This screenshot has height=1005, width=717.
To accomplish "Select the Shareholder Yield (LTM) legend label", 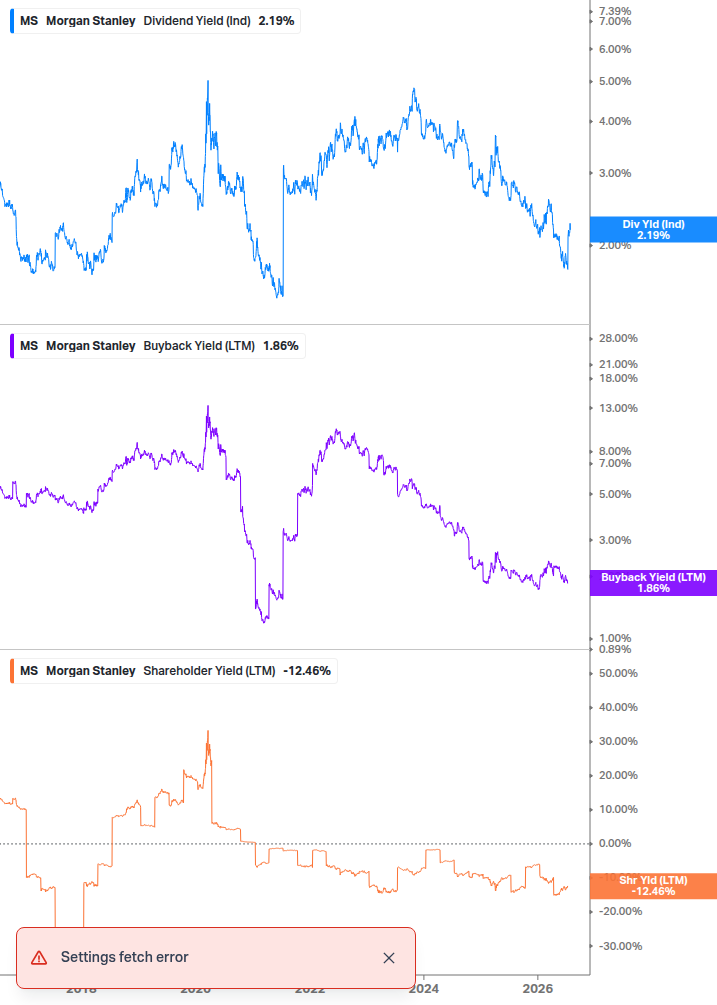I will [x=210, y=671].
